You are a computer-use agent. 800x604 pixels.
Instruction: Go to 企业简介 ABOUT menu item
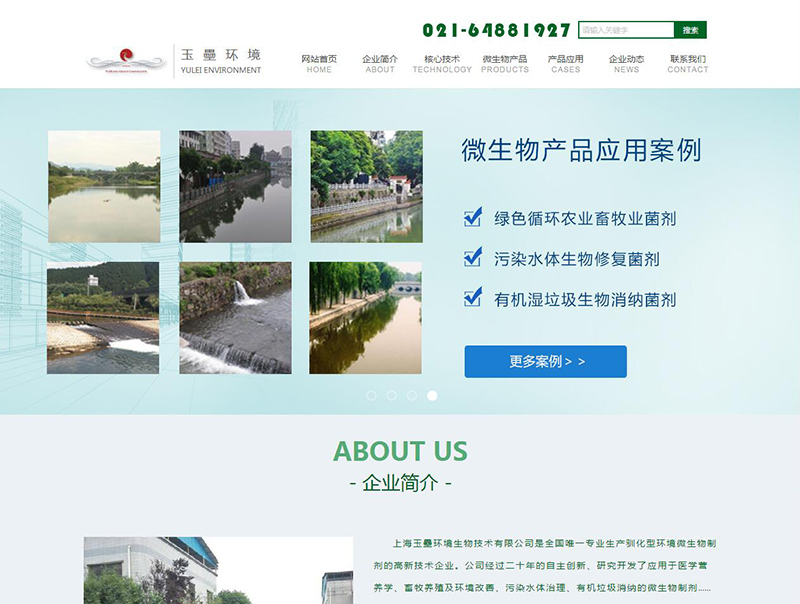[x=380, y=64]
